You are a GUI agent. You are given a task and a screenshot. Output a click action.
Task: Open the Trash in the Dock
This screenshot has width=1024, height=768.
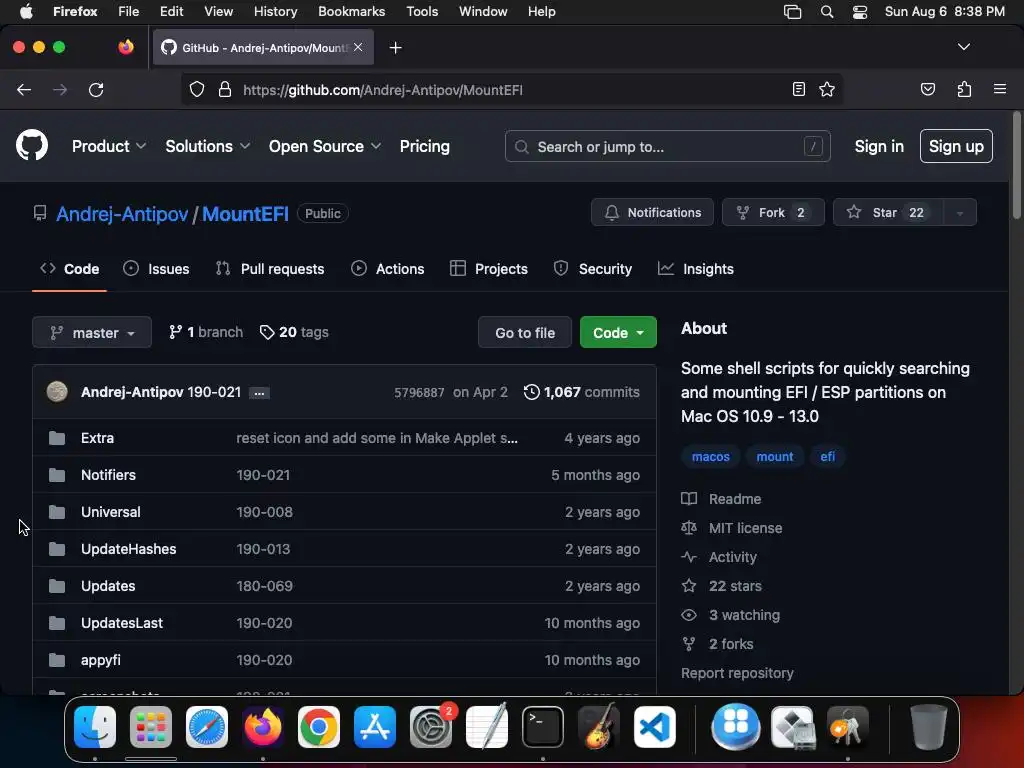pyautogui.click(x=928, y=727)
